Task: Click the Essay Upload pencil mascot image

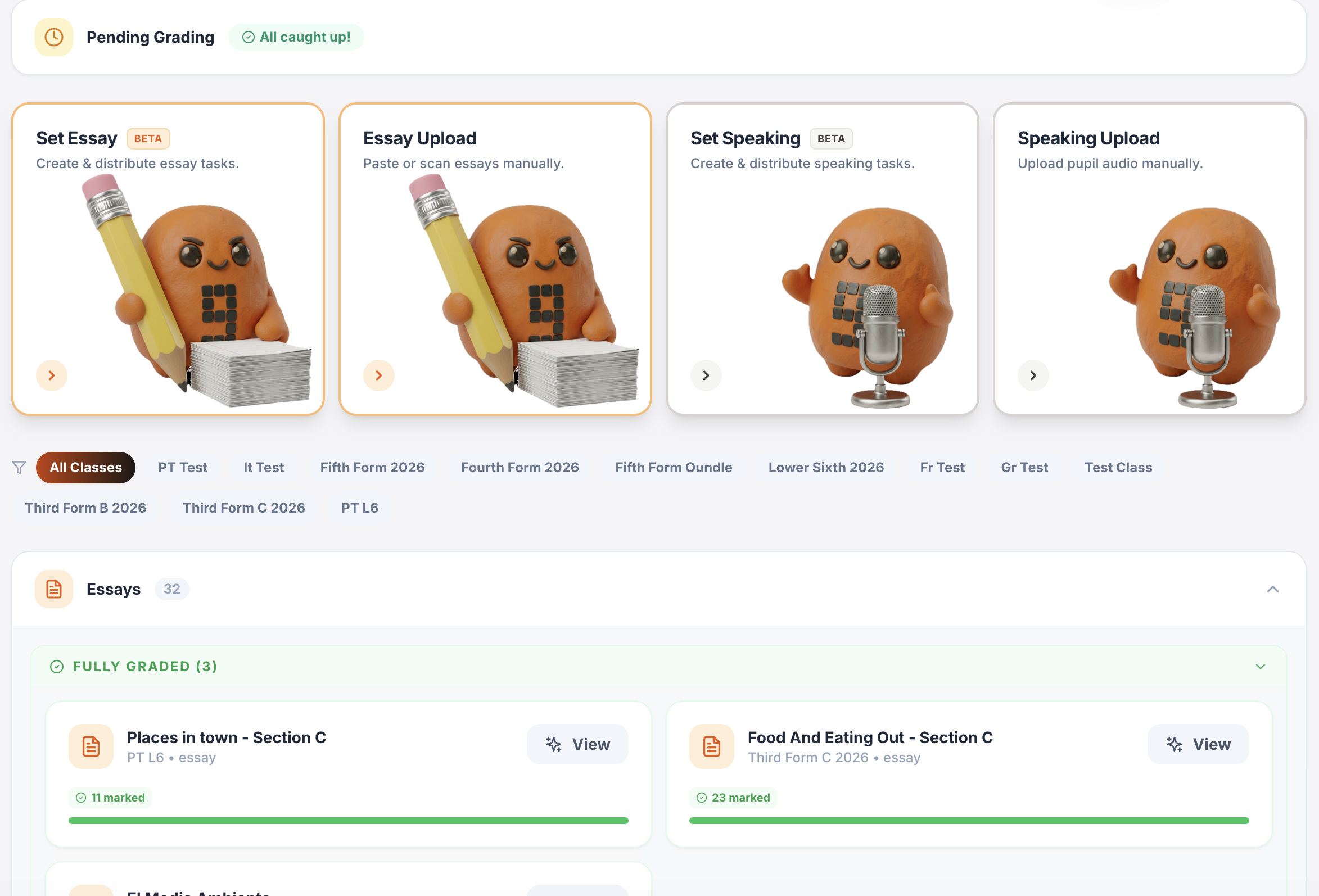Action: click(x=525, y=291)
